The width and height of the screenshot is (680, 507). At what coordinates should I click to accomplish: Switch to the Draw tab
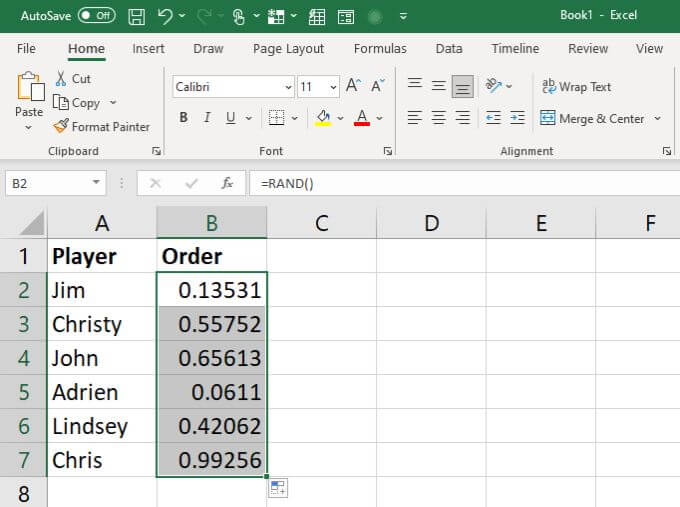click(x=208, y=49)
